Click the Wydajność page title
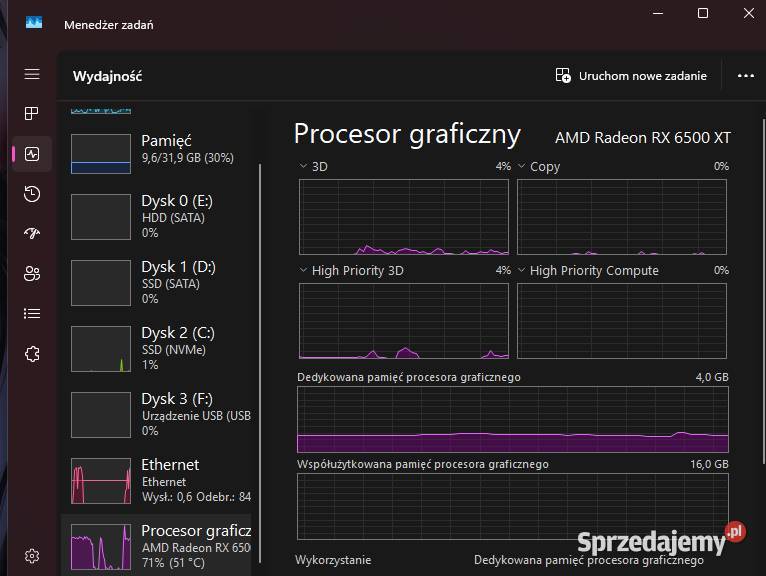Viewport: 766px width, 576px height. coord(107,76)
